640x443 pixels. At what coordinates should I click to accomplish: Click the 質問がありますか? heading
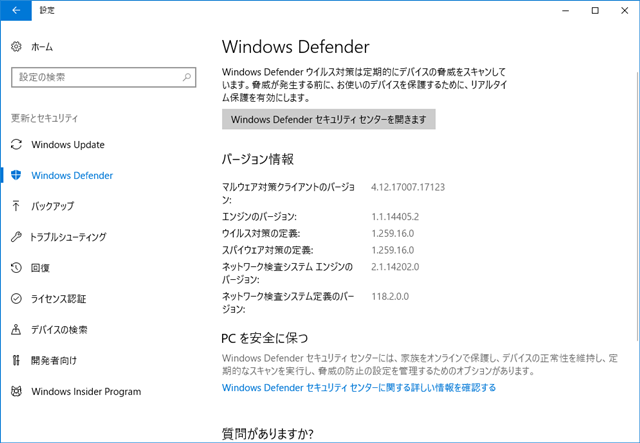click(x=267, y=434)
